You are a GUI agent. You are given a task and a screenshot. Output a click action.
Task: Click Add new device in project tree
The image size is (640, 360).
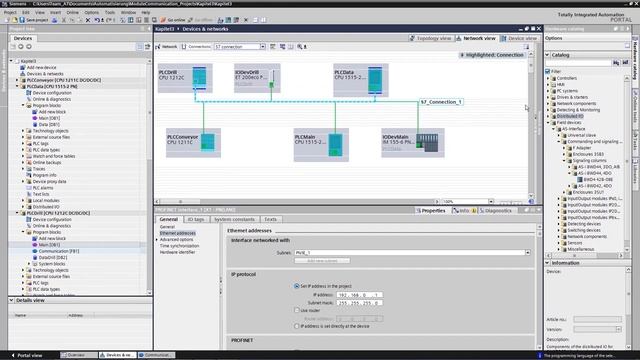coord(41,67)
